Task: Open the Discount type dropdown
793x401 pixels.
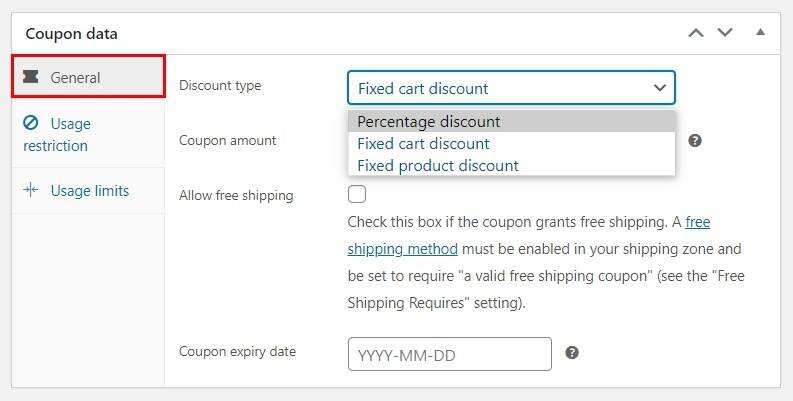Action: 510,88
